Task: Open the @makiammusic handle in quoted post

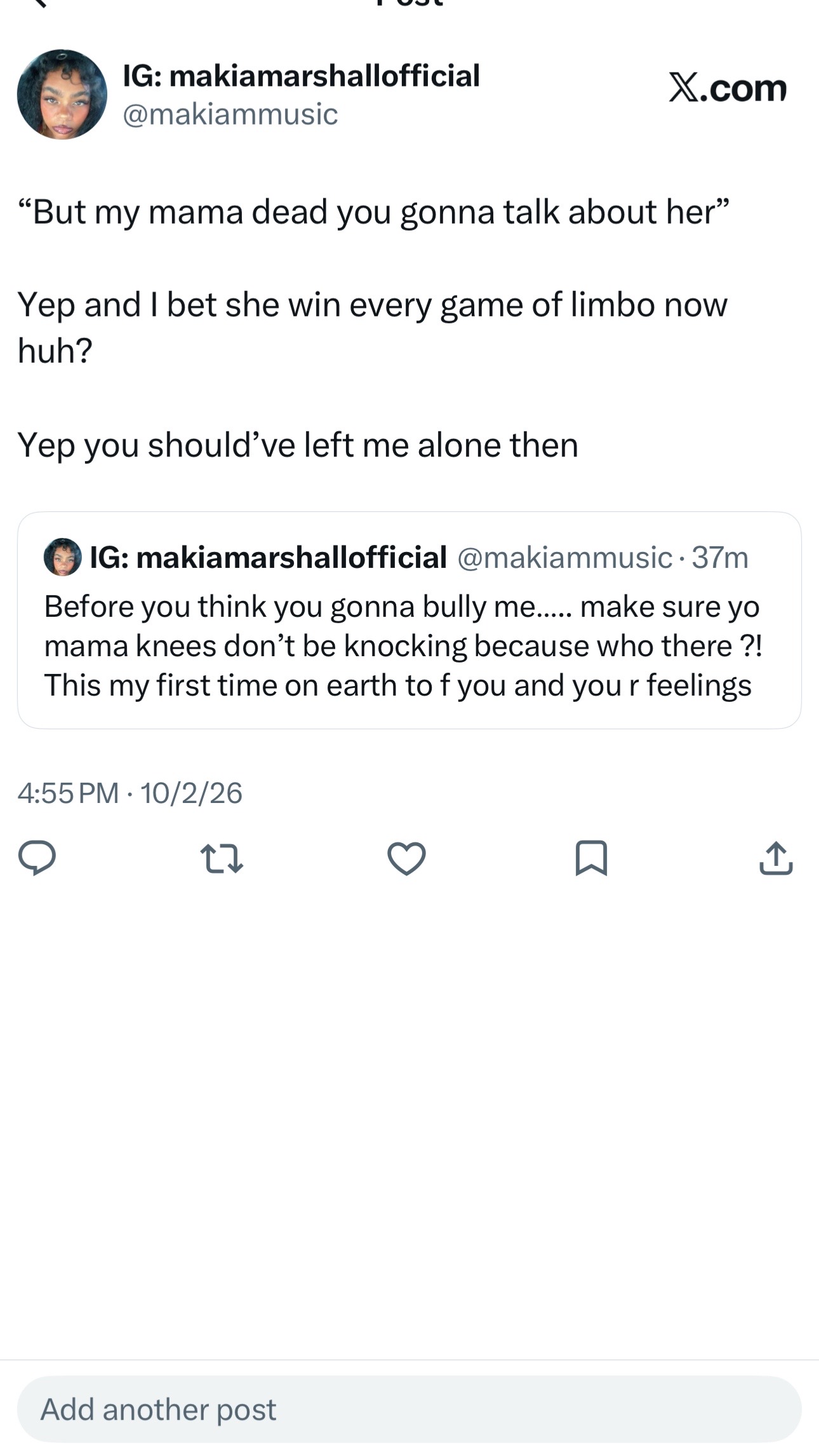Action: [x=564, y=558]
